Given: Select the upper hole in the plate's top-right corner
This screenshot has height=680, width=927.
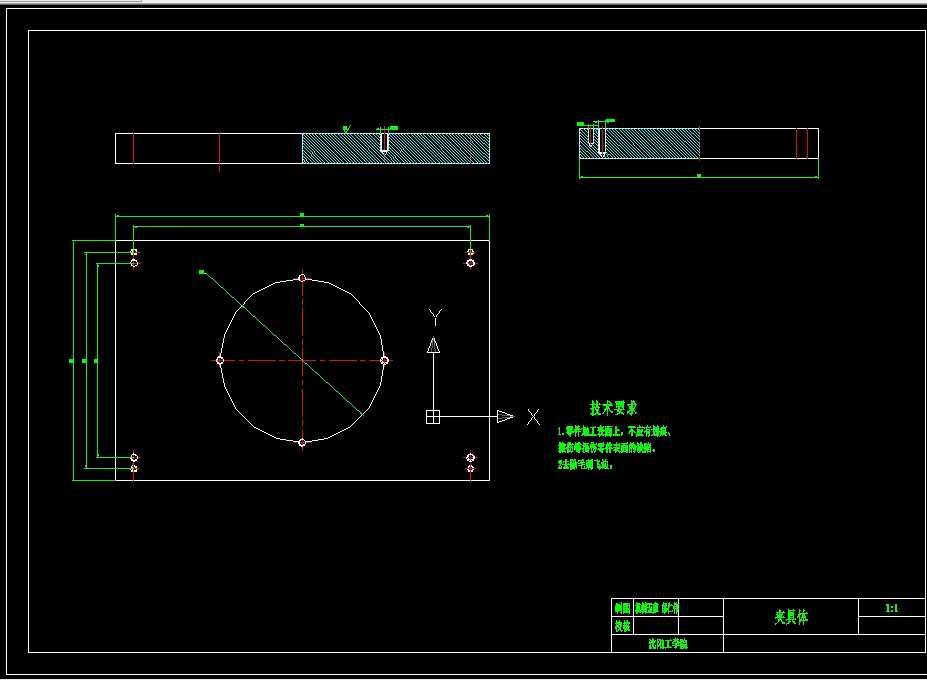Looking at the screenshot, I should click(x=471, y=252).
